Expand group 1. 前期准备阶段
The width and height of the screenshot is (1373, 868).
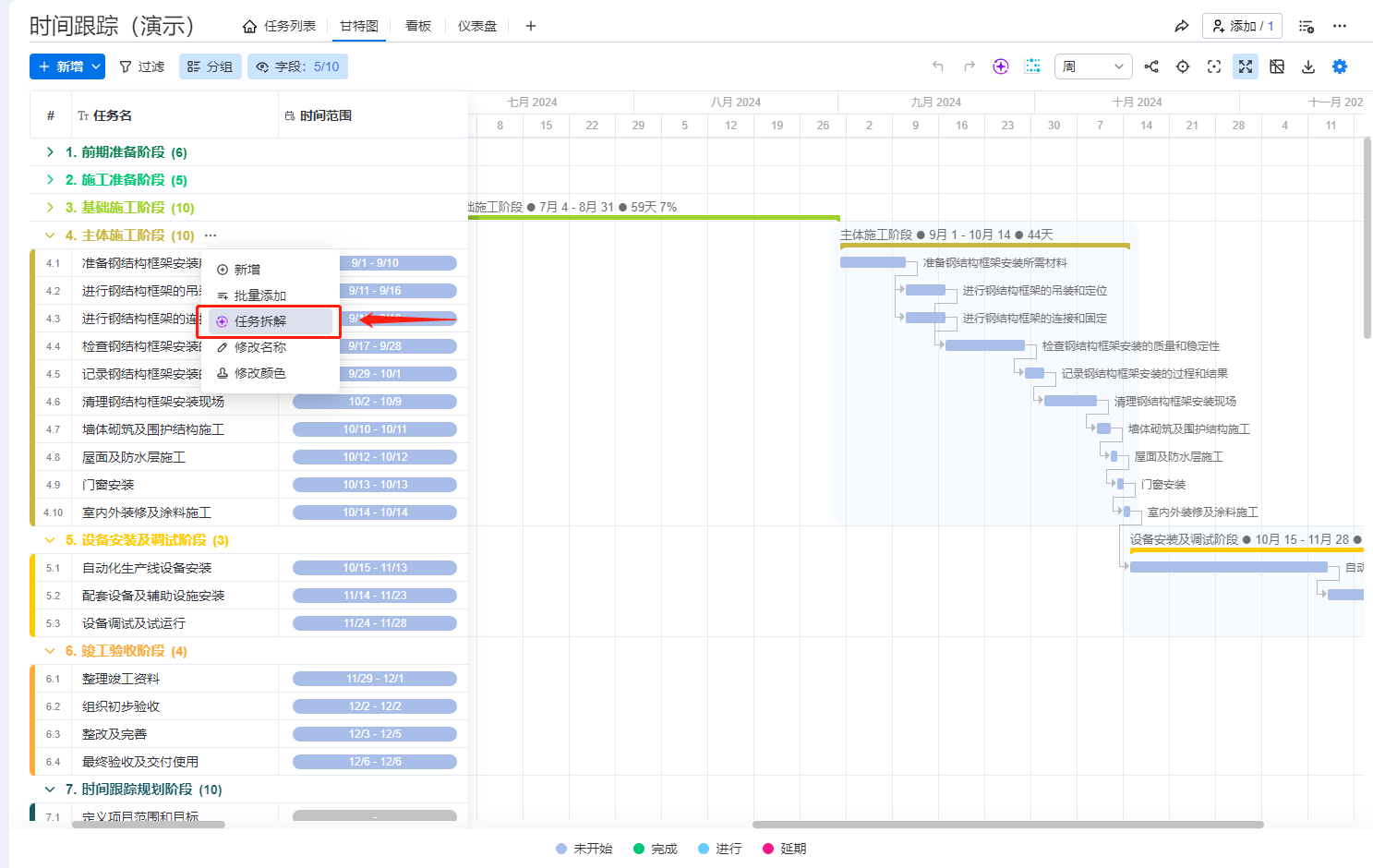[x=50, y=152]
